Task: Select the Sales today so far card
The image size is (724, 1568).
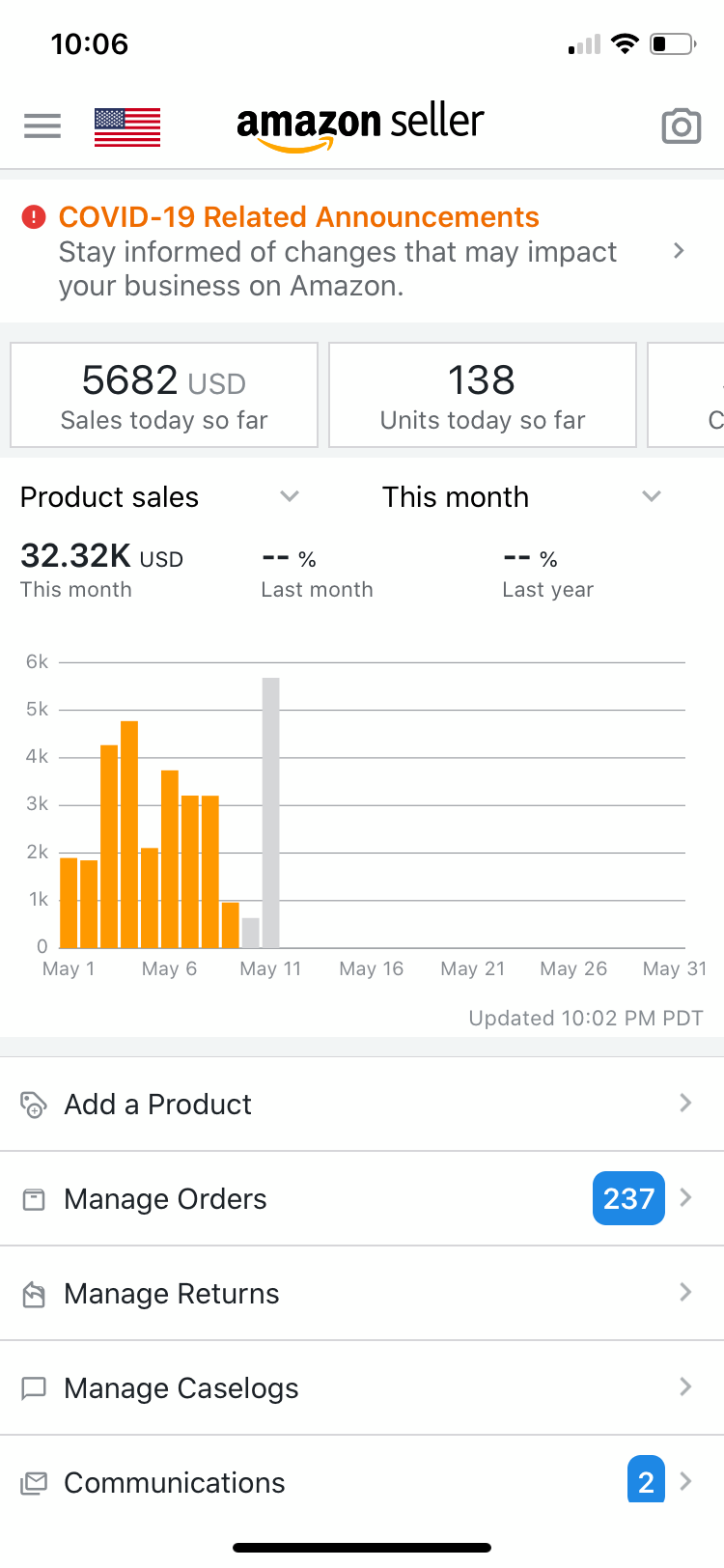Action: tap(164, 395)
